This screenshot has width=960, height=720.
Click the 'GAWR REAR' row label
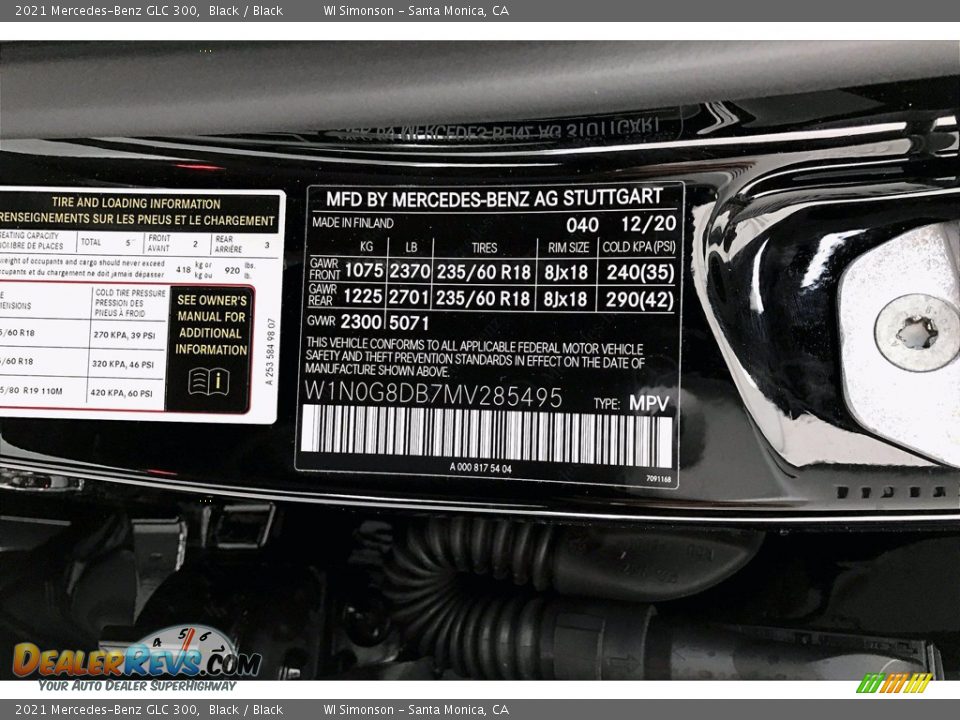click(x=323, y=294)
